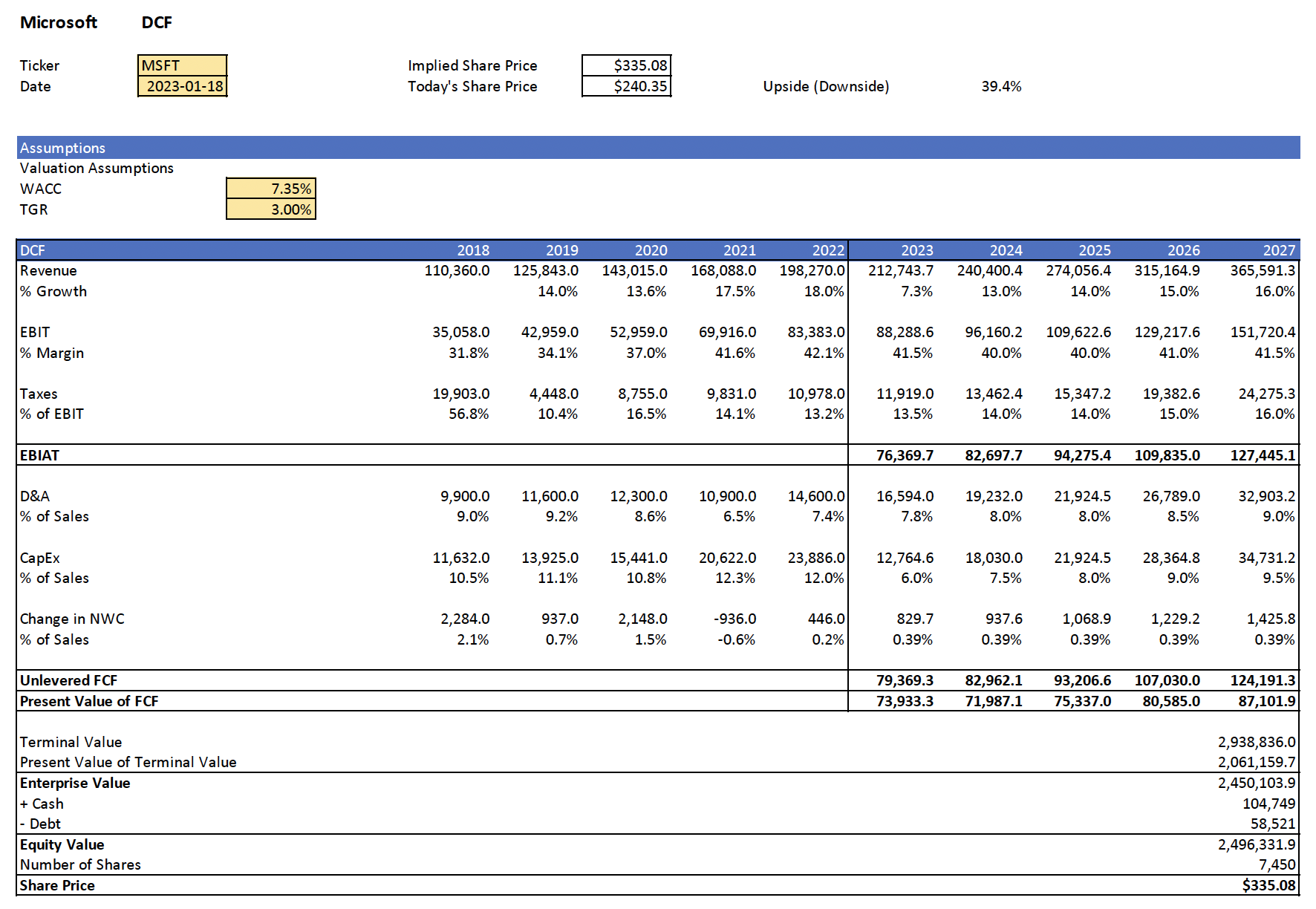Select the 2021 CapEx cell 20,622.0
The width and height of the screenshot is (1316, 909).
727,558
